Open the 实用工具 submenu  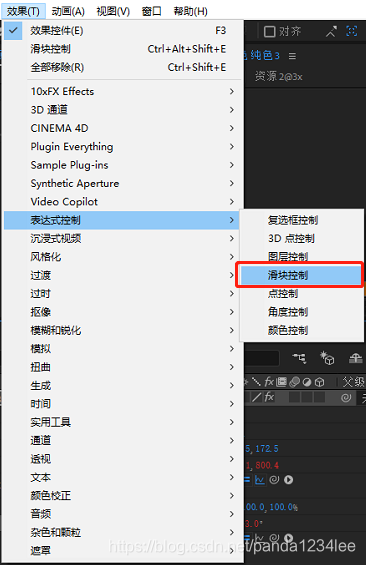tap(122, 422)
